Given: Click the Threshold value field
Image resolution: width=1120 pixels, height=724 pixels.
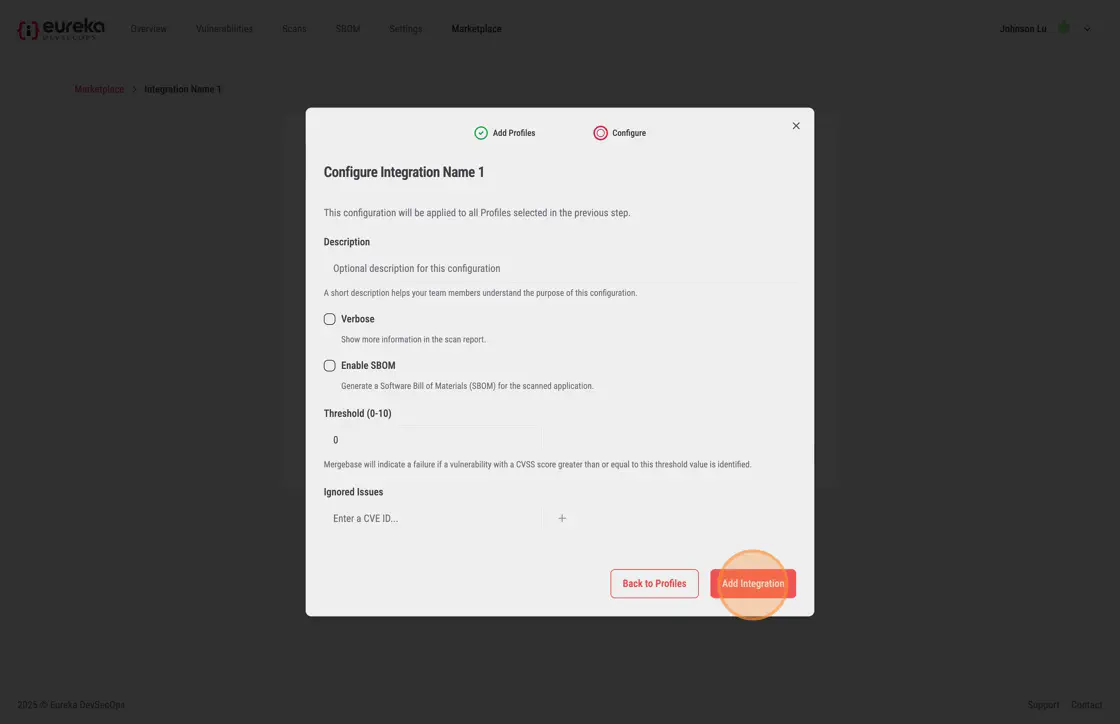Looking at the screenshot, I should pyautogui.click(x=433, y=440).
